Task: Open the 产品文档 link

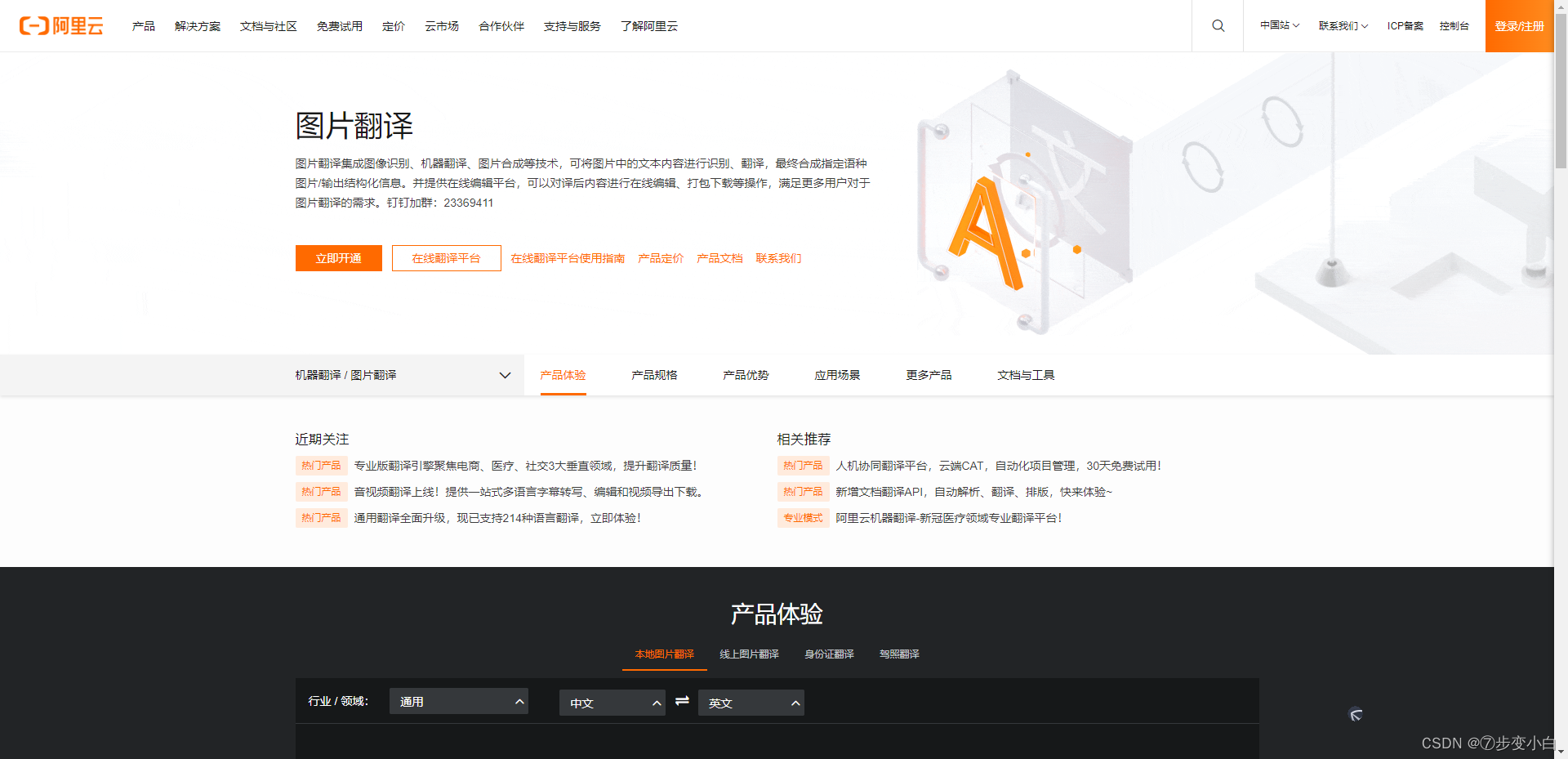Action: click(x=719, y=258)
